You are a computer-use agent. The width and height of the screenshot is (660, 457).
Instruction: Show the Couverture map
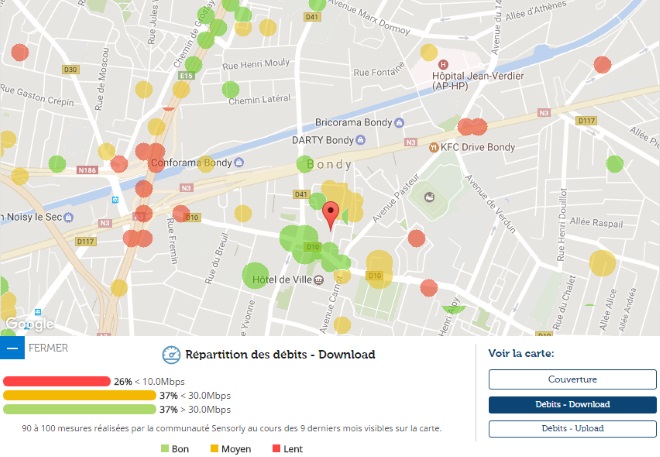pyautogui.click(x=572, y=380)
